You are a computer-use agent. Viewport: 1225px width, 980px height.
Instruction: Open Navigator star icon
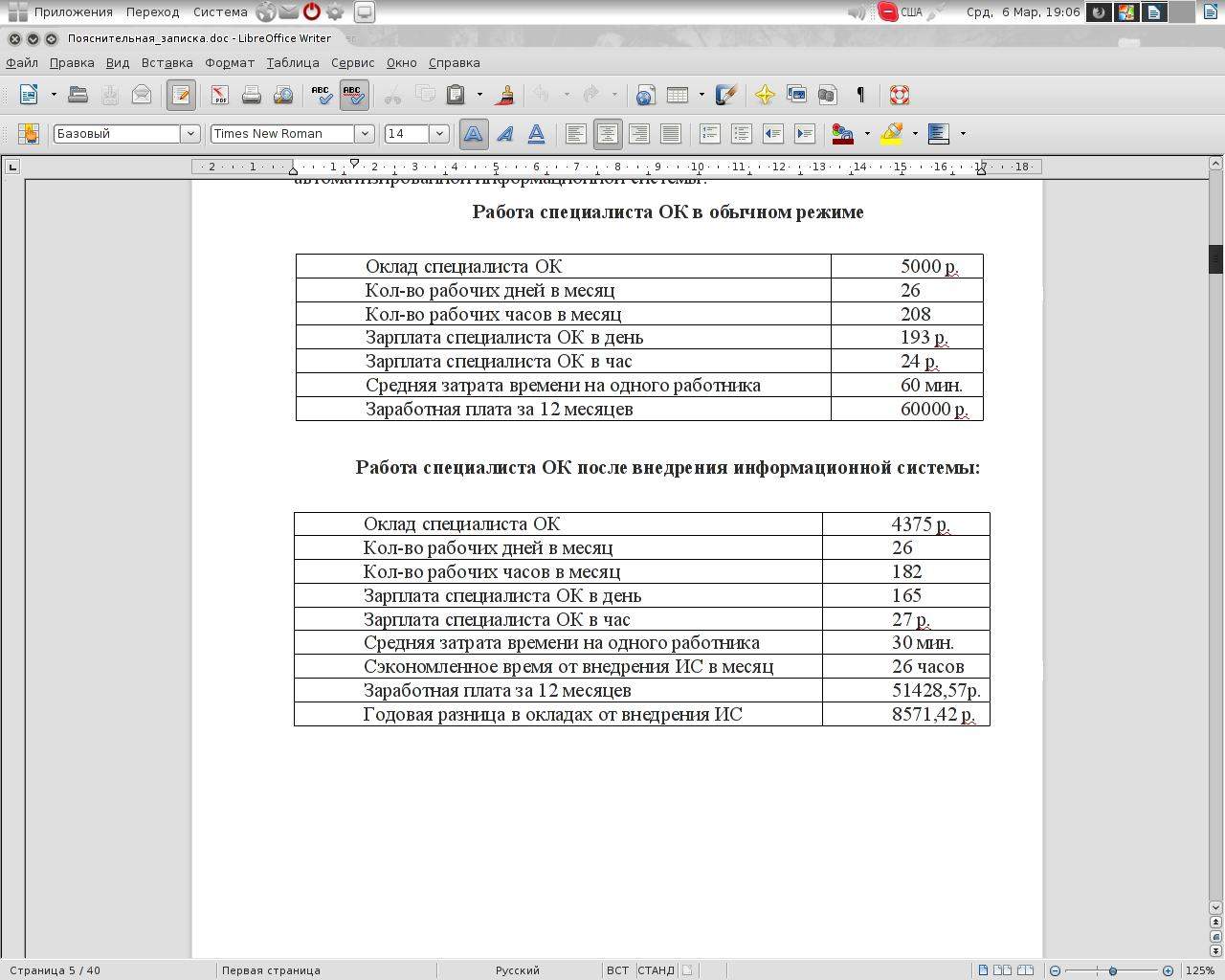point(765,95)
